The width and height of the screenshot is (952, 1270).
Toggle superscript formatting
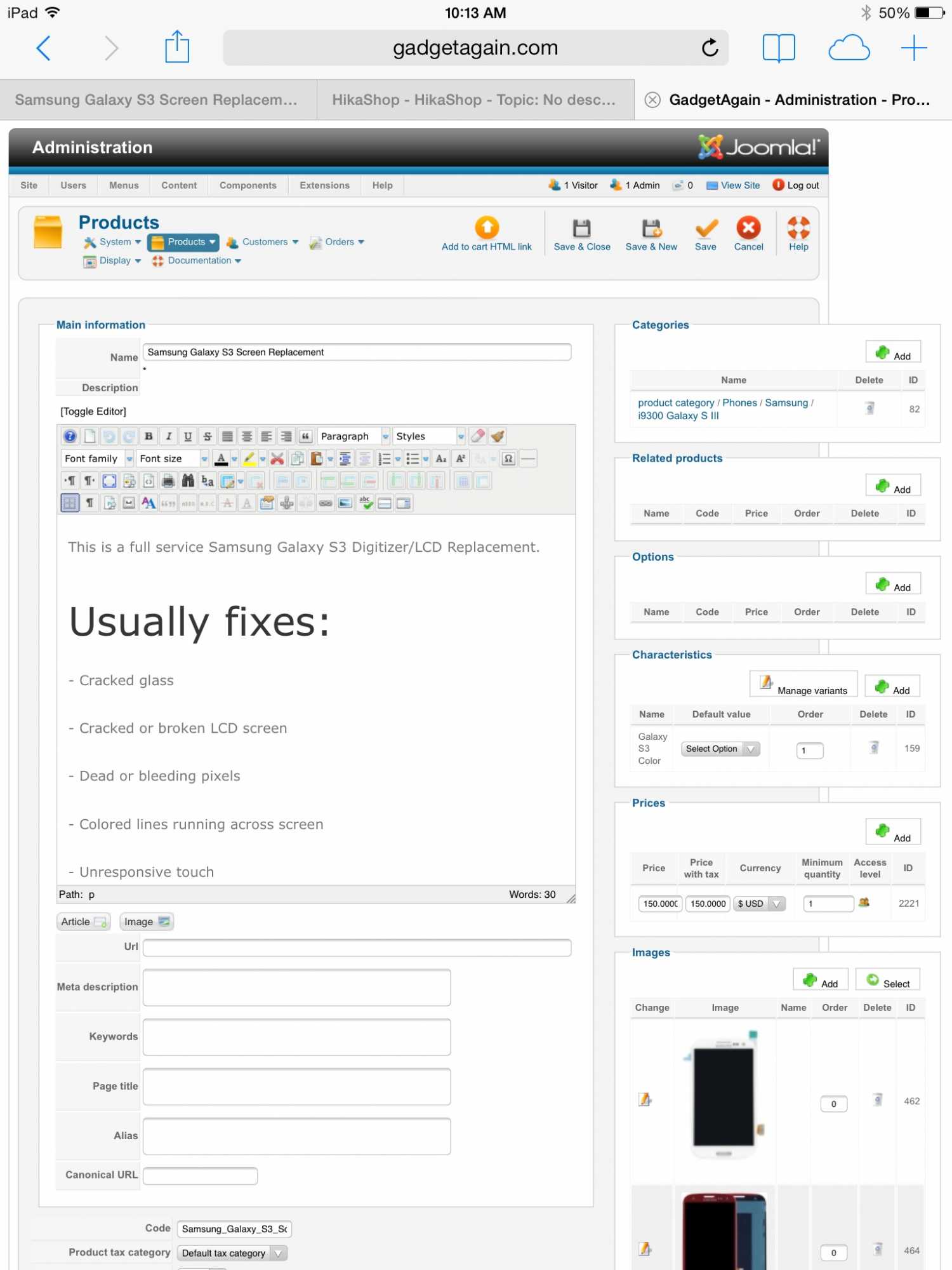[x=461, y=458]
